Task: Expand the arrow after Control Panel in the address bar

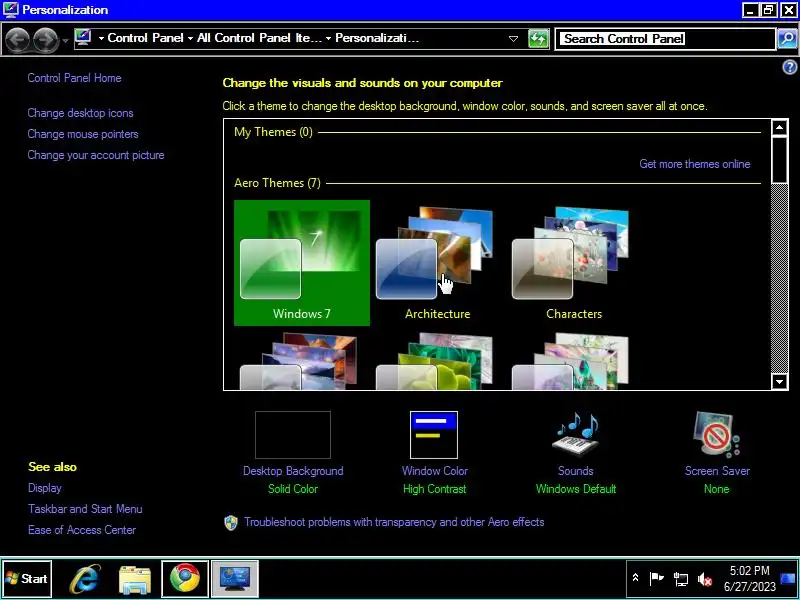Action: click(190, 38)
